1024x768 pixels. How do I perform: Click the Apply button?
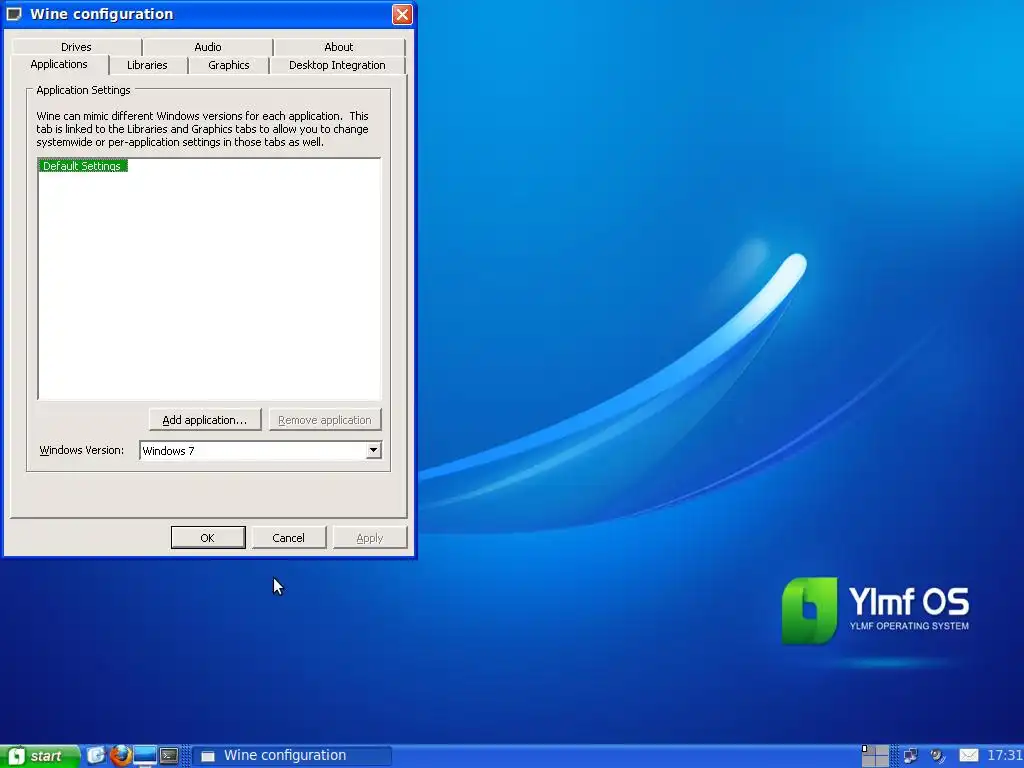click(370, 537)
